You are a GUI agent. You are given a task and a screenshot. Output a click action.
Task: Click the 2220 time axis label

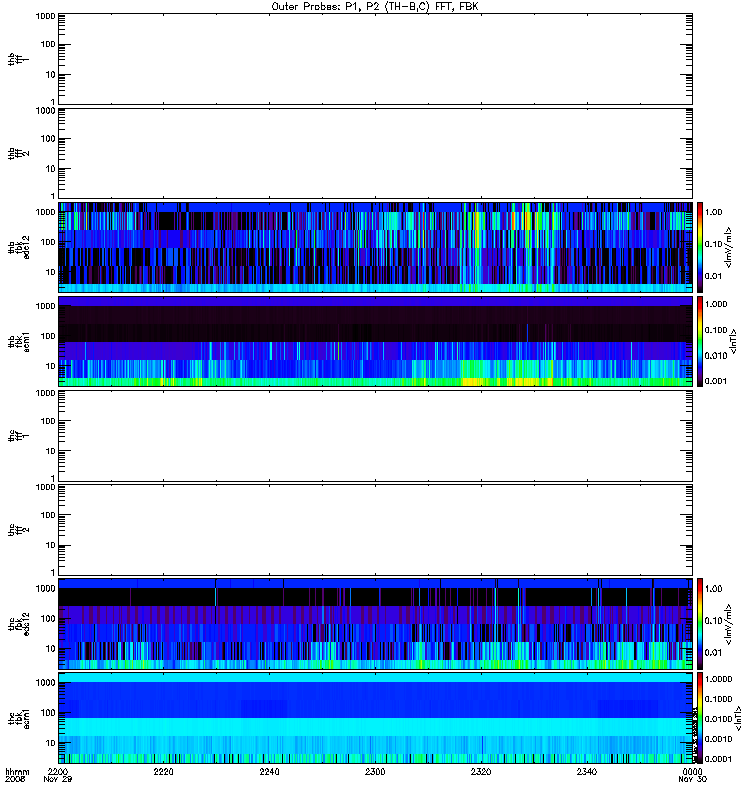pos(163,771)
